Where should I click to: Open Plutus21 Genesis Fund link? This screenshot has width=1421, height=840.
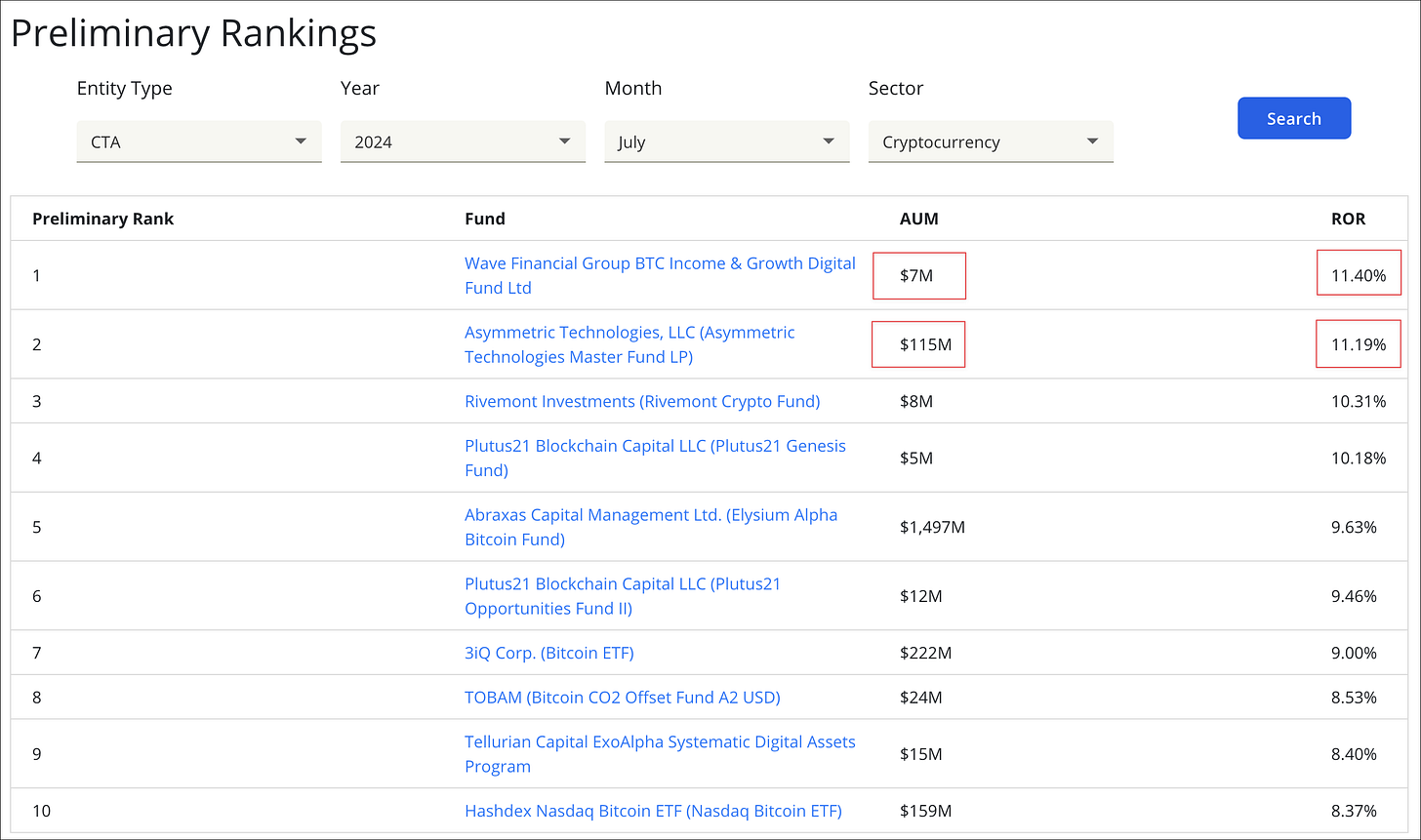(x=655, y=458)
